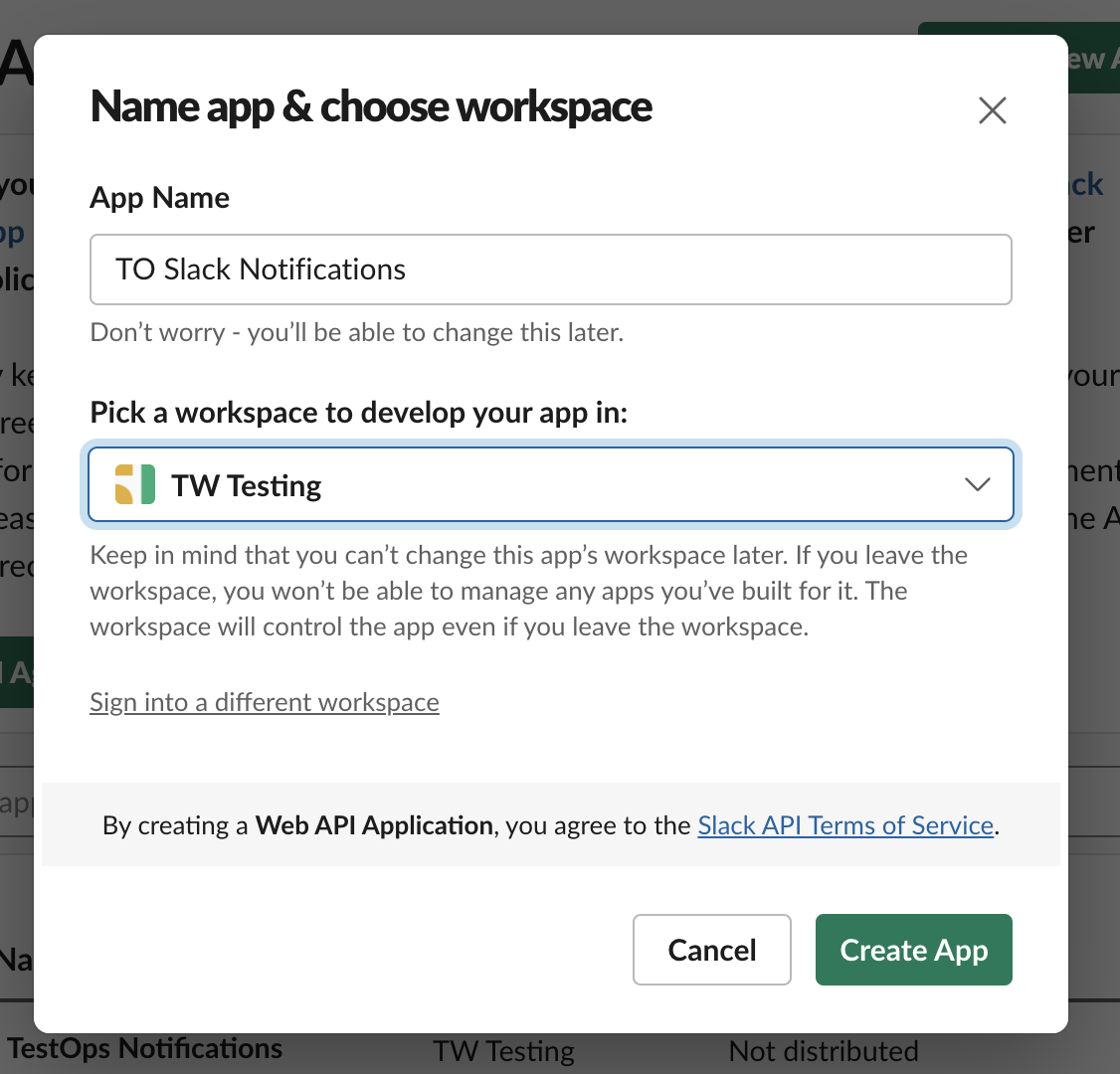
Task: Click the Name app & choose workspace heading
Action: pos(370,105)
